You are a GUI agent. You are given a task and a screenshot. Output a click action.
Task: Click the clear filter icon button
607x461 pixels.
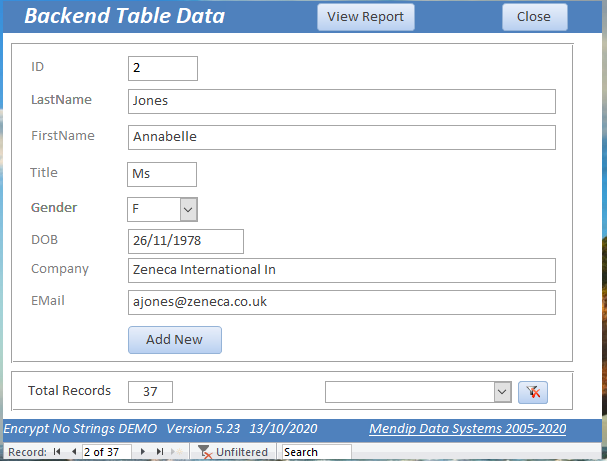click(x=533, y=392)
